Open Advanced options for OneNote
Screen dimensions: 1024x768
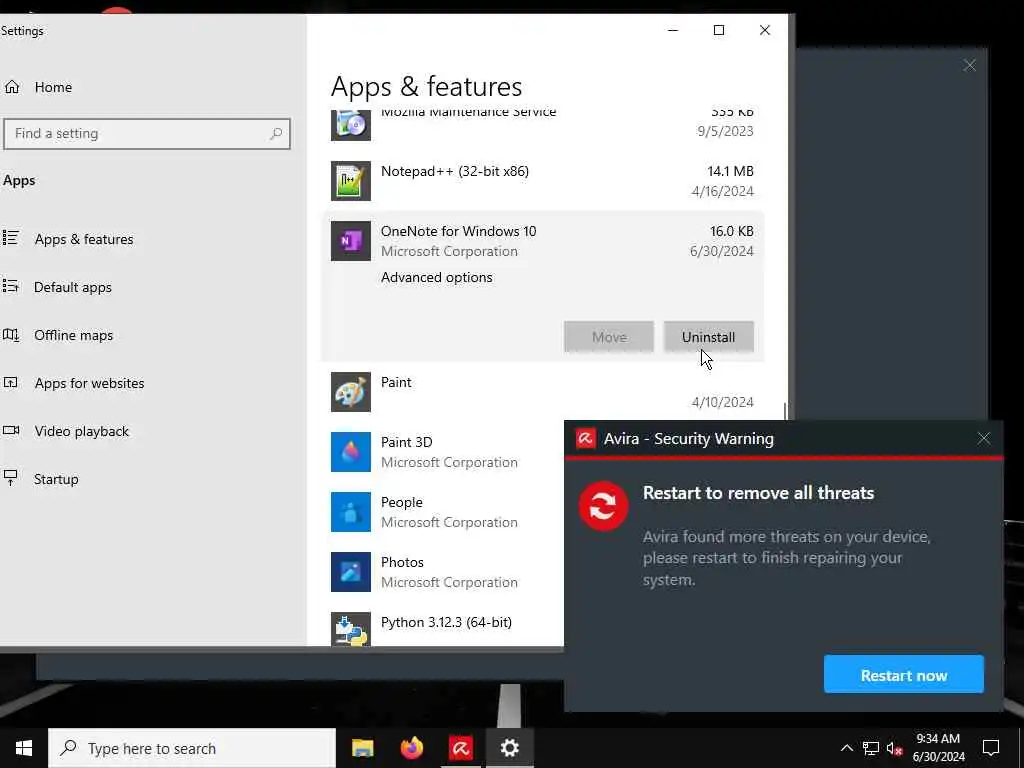tap(436, 278)
